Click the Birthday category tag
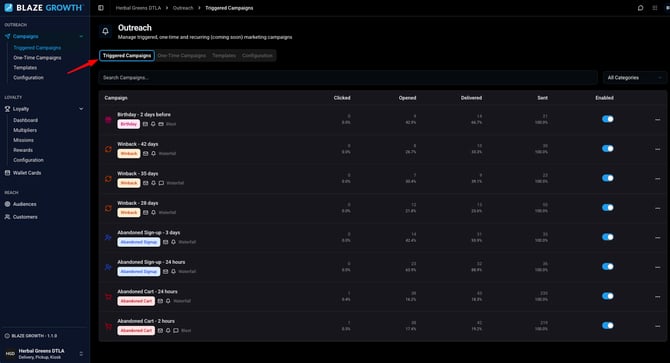This screenshot has width=670, height=363. click(x=129, y=124)
